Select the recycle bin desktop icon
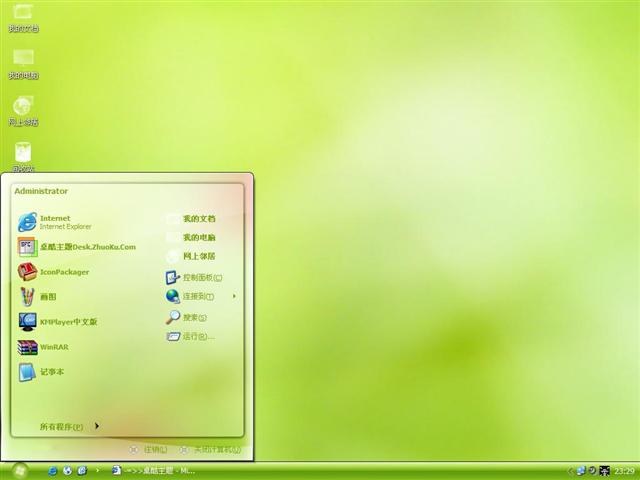Image resolution: width=640 pixels, height=480 pixels. tap(23, 157)
